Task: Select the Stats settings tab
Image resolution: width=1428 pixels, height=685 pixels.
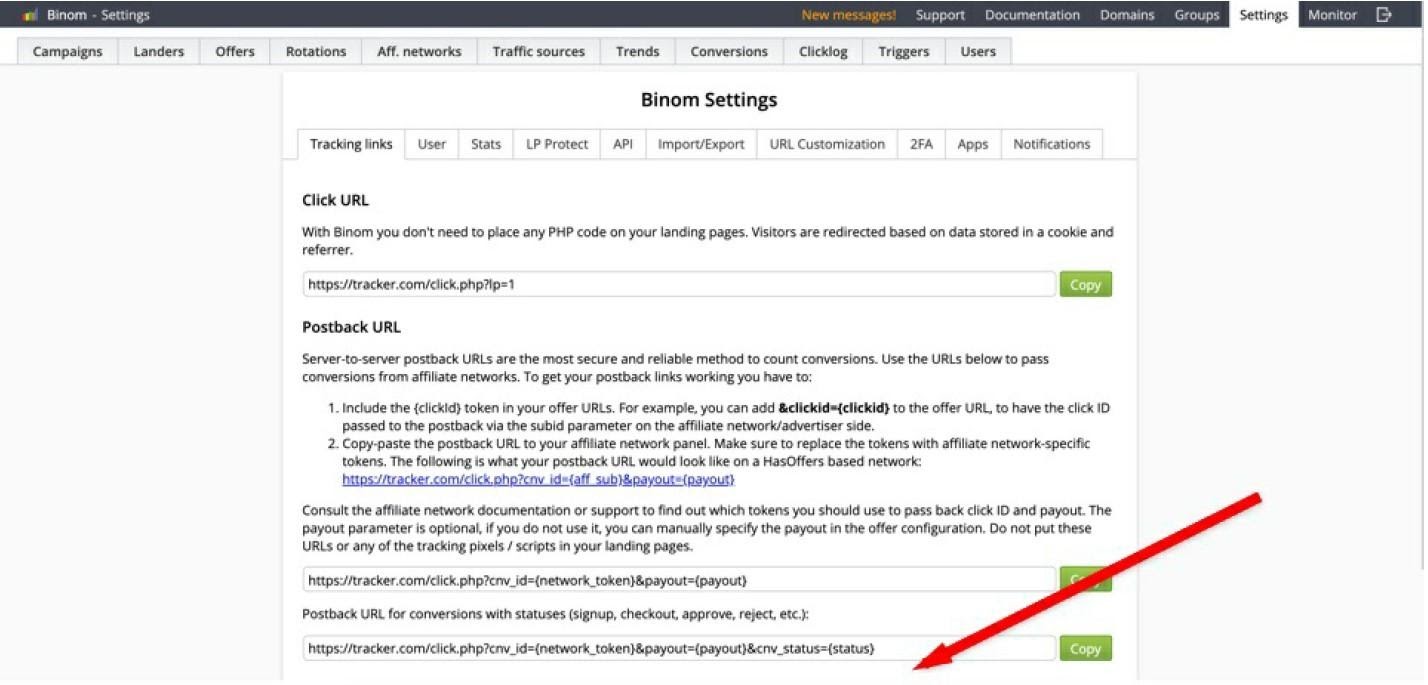Action: click(x=486, y=144)
